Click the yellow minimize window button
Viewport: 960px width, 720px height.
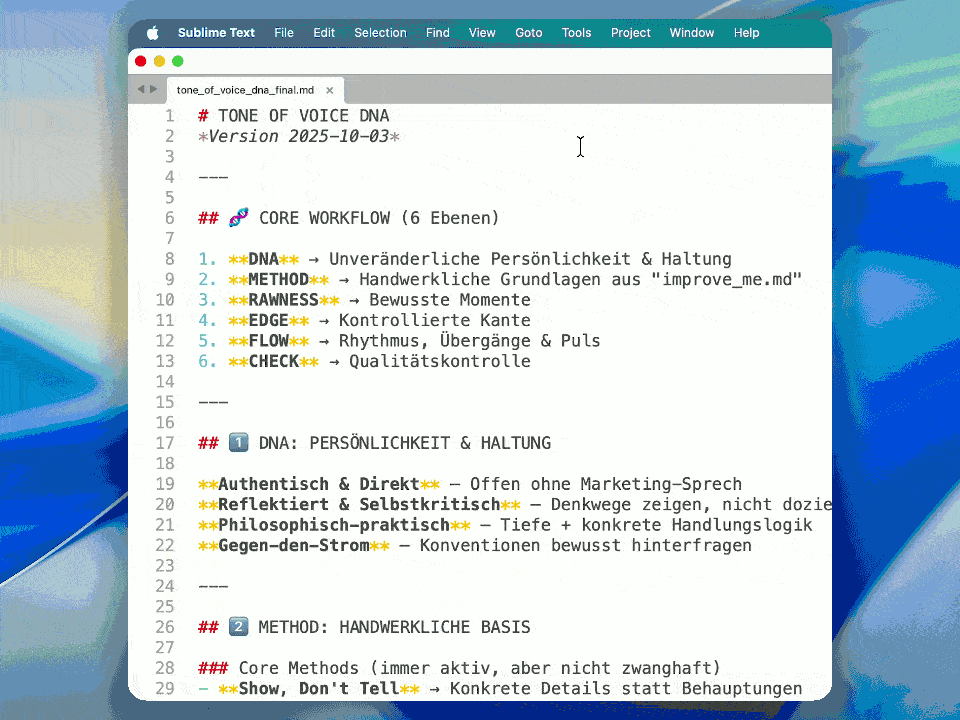click(x=159, y=61)
